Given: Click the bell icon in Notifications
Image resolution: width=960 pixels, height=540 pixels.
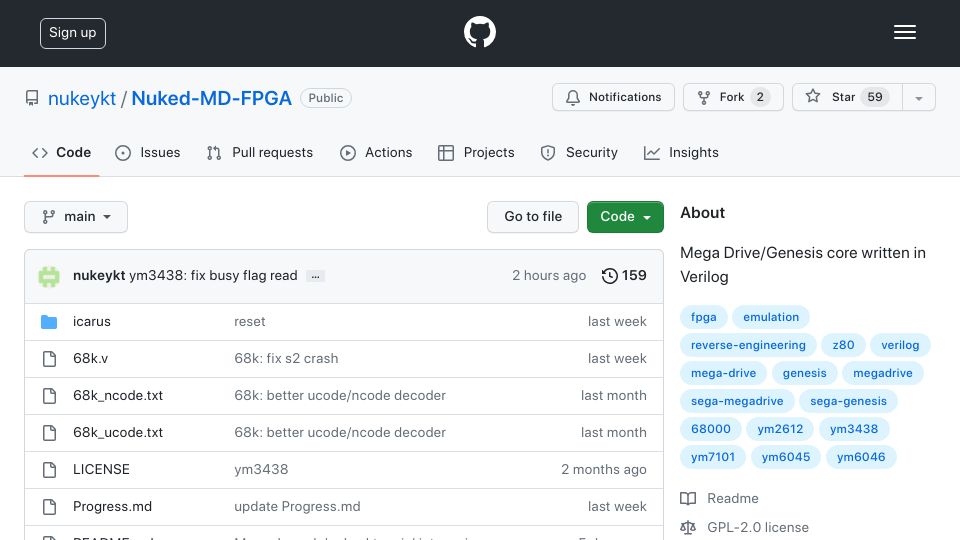Looking at the screenshot, I should [x=572, y=97].
